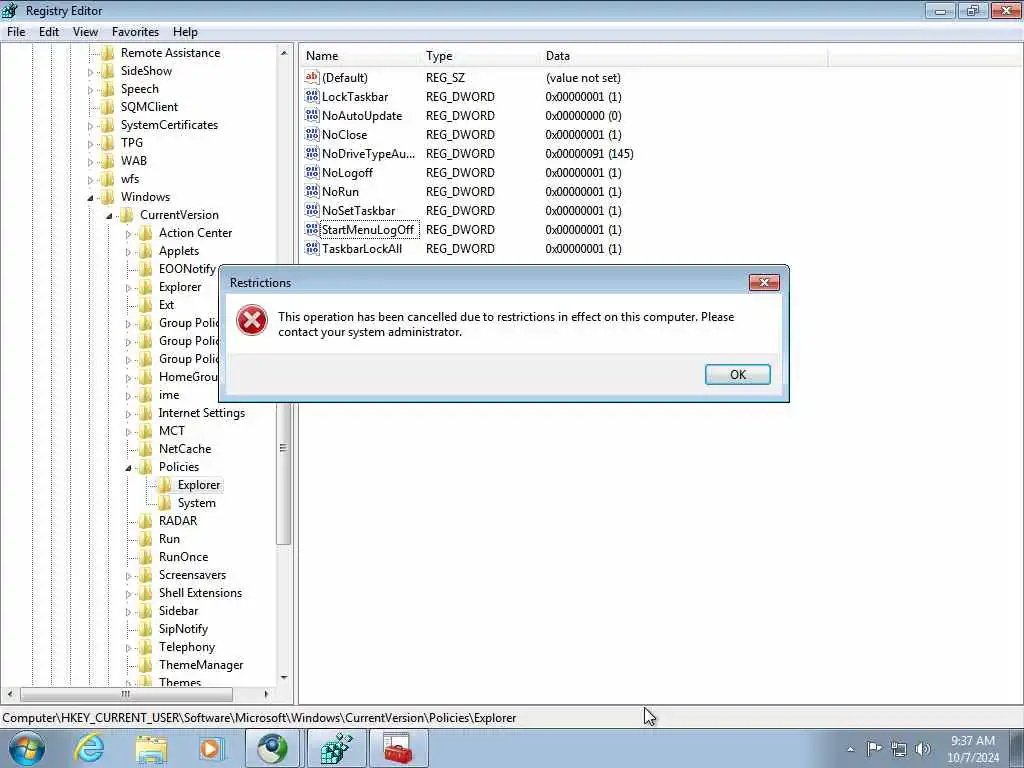Viewport: 1024px width, 768px height.
Task: Expand the Shell Extensions tree node
Action: [129, 594]
